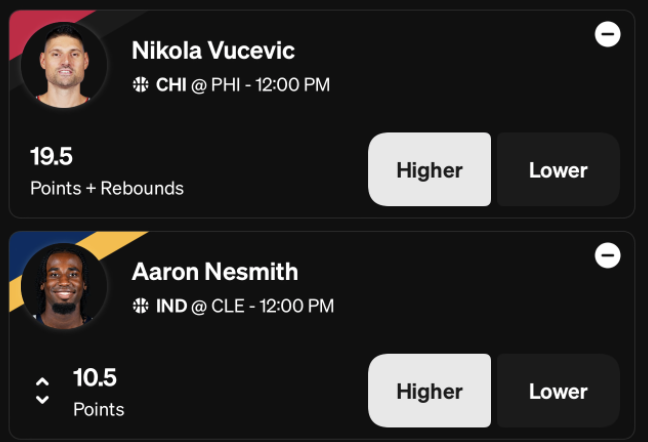
Task: Open Nikola Vucevic player photo
Action: tap(64, 65)
